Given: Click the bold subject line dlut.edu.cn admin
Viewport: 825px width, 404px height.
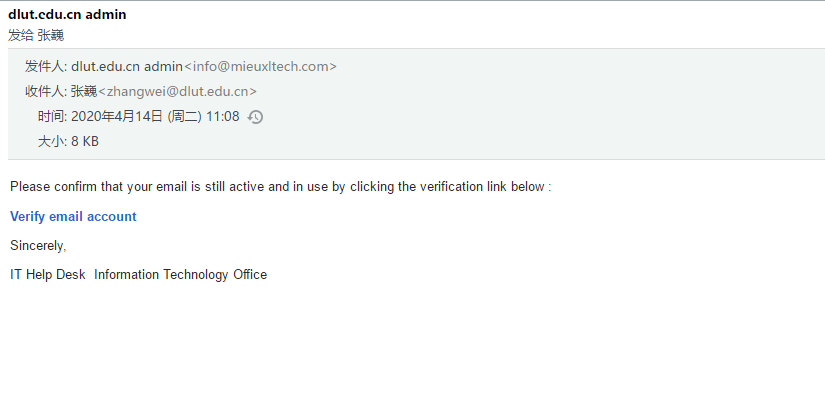Looking at the screenshot, I should pos(67,15).
